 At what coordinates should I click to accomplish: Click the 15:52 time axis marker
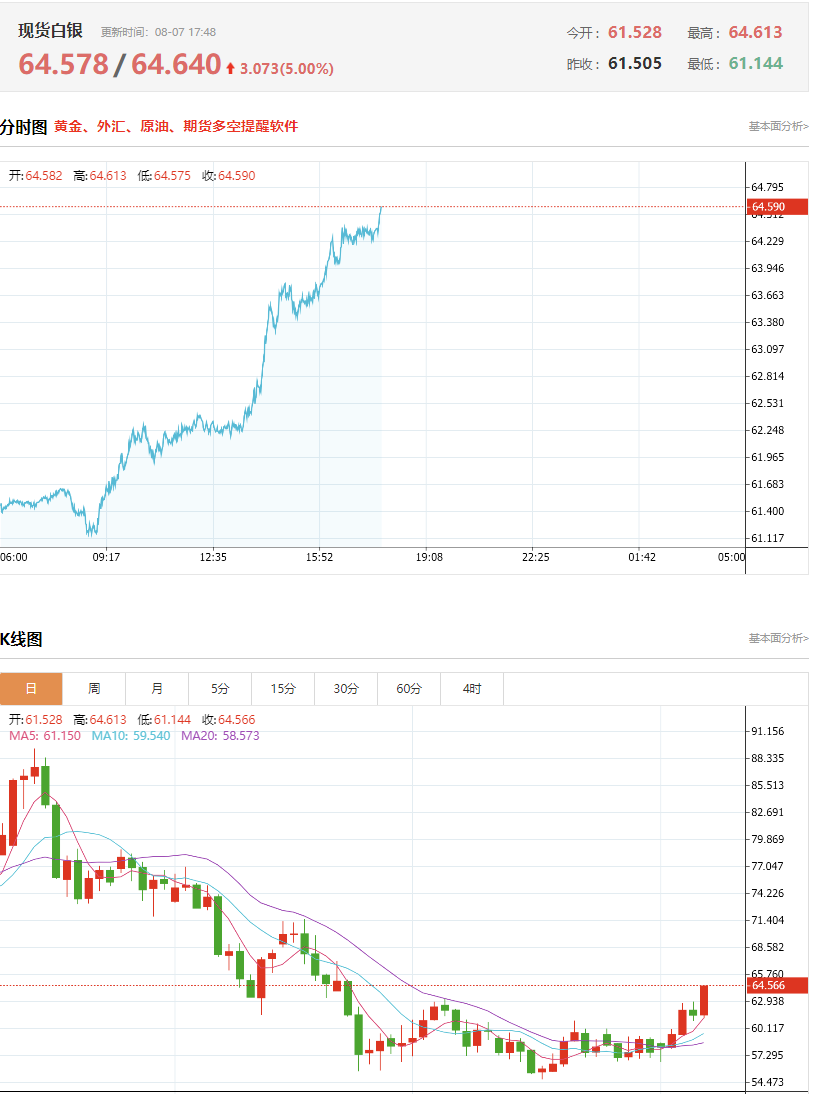coord(319,557)
